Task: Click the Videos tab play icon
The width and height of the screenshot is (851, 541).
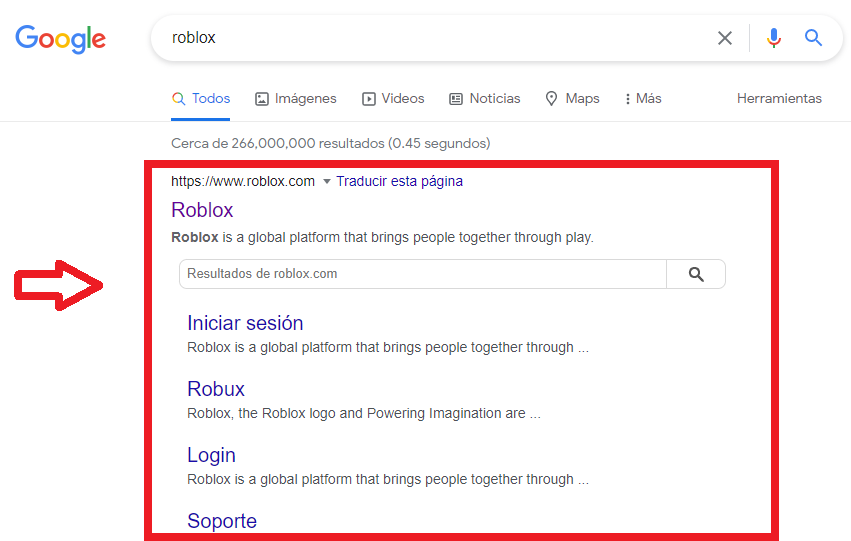Action: 369,99
